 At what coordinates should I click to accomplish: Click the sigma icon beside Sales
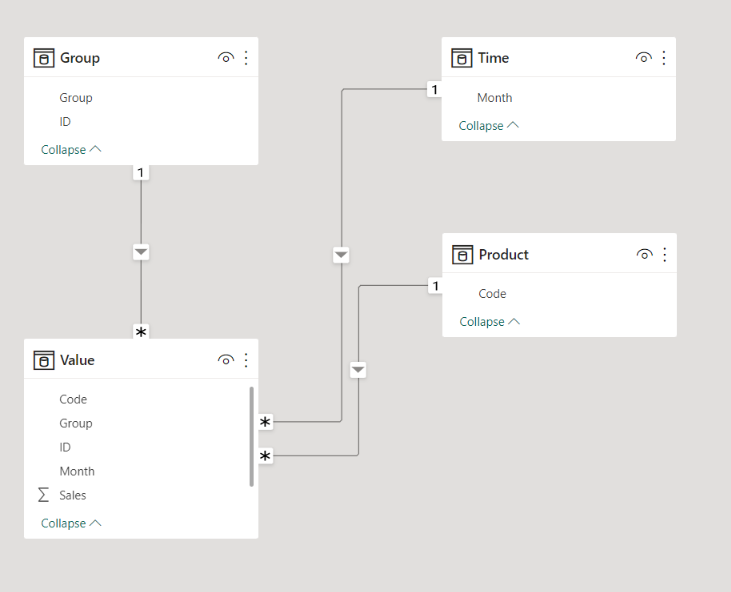coord(43,495)
